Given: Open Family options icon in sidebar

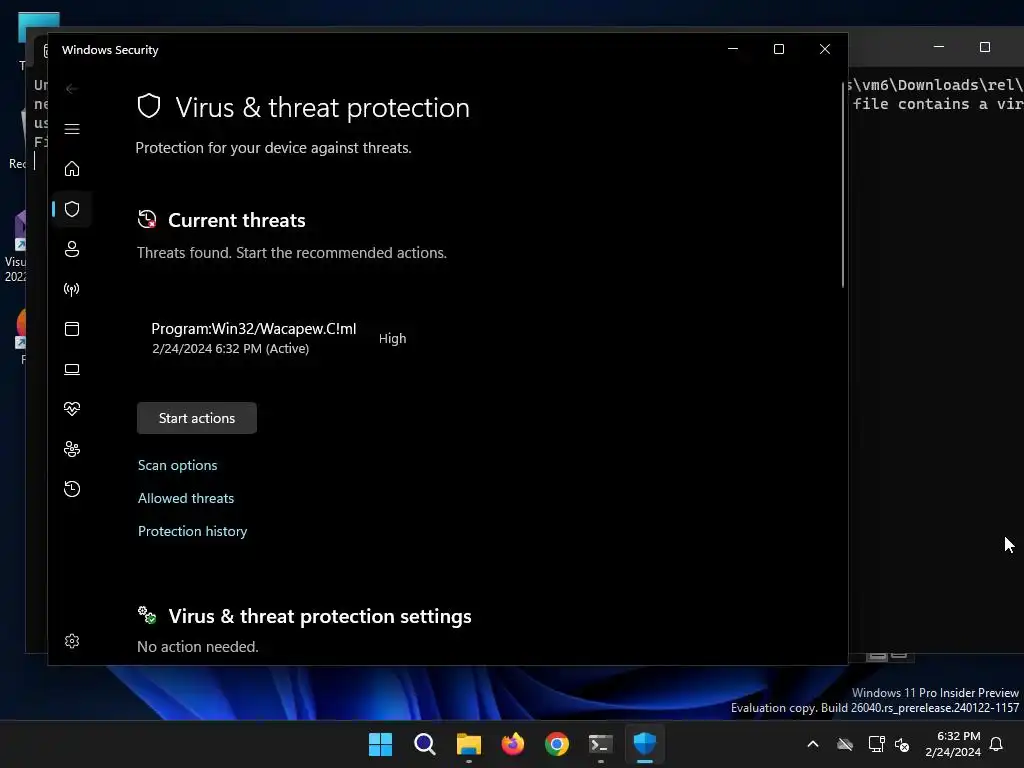Looking at the screenshot, I should coord(72,449).
